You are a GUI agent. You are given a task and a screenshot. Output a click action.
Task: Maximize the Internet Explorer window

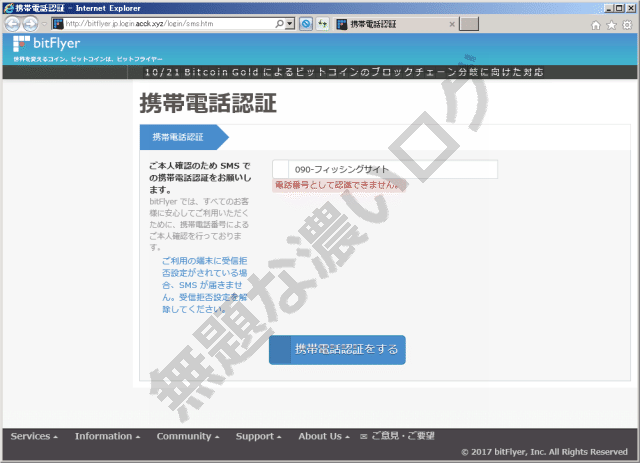pyautogui.click(x=619, y=8)
